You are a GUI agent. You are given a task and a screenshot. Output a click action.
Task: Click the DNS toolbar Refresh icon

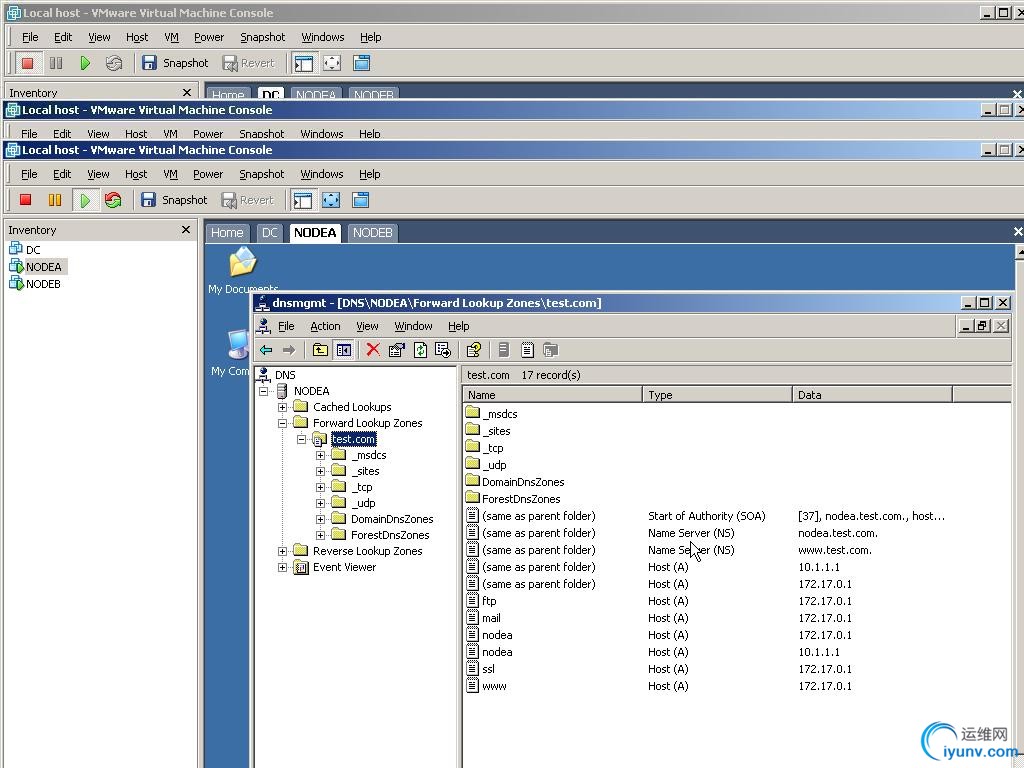point(420,350)
